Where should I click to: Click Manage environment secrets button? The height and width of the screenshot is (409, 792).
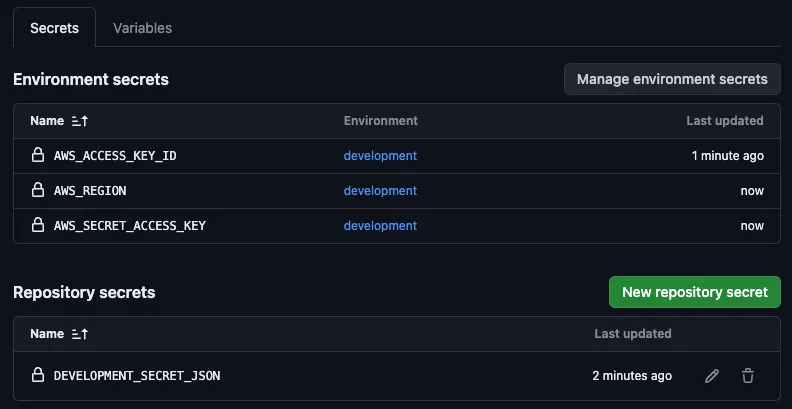pyautogui.click(x=672, y=79)
